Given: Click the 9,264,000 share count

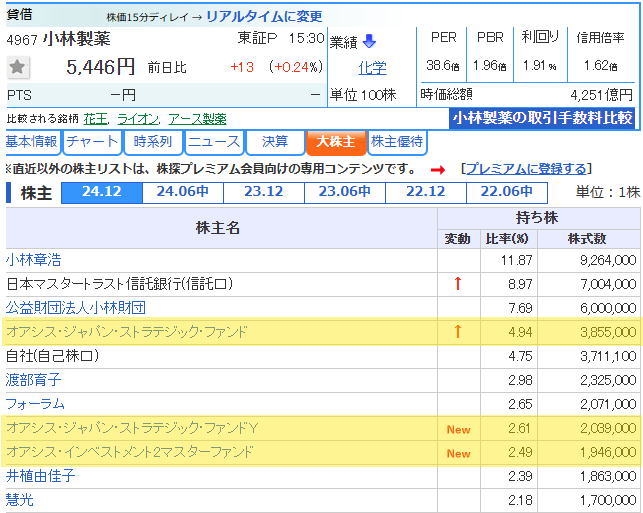Looking at the screenshot, I should coord(608,260).
